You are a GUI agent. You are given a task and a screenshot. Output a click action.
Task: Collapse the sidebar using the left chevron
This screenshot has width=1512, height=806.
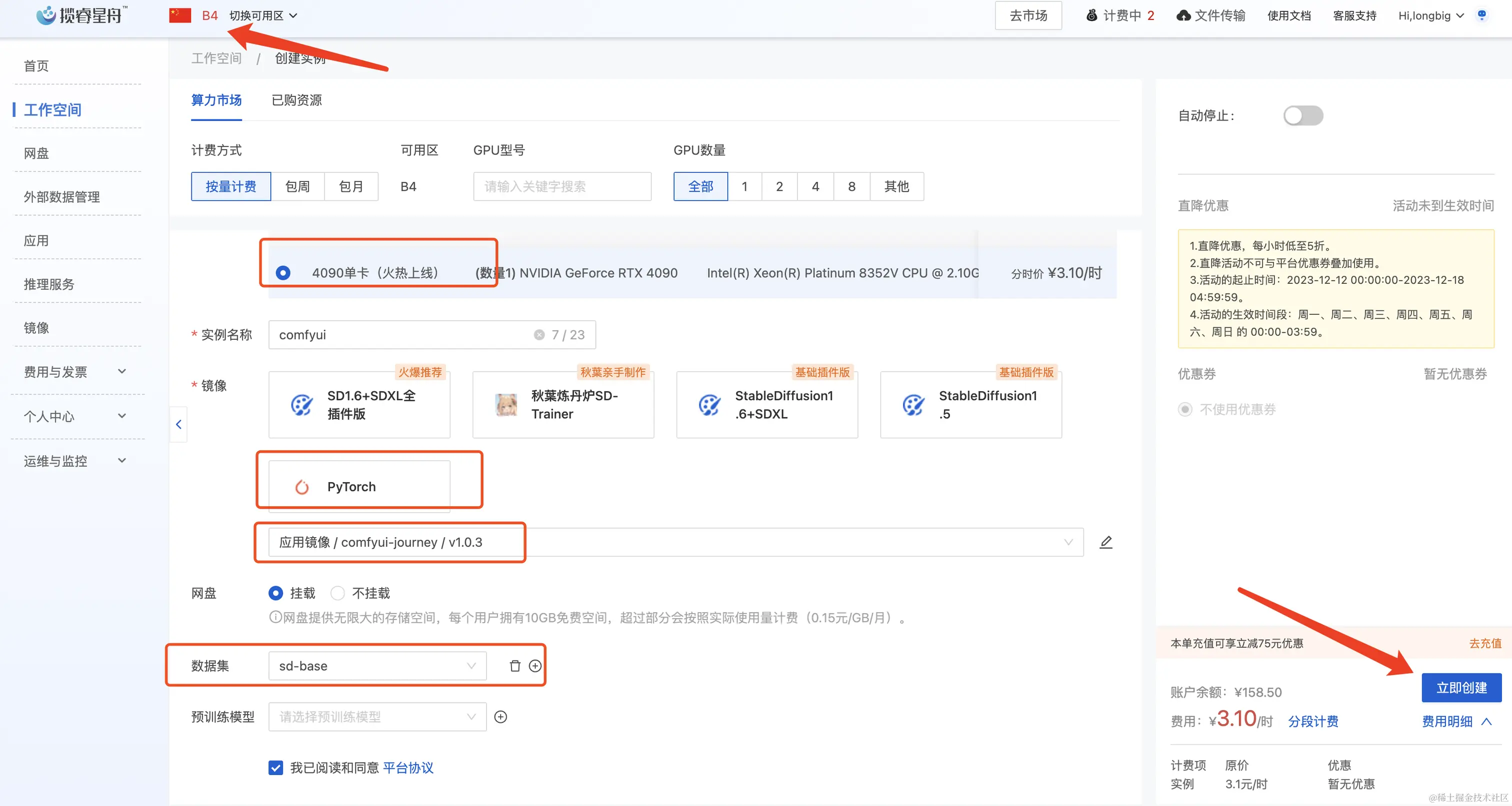coord(178,424)
